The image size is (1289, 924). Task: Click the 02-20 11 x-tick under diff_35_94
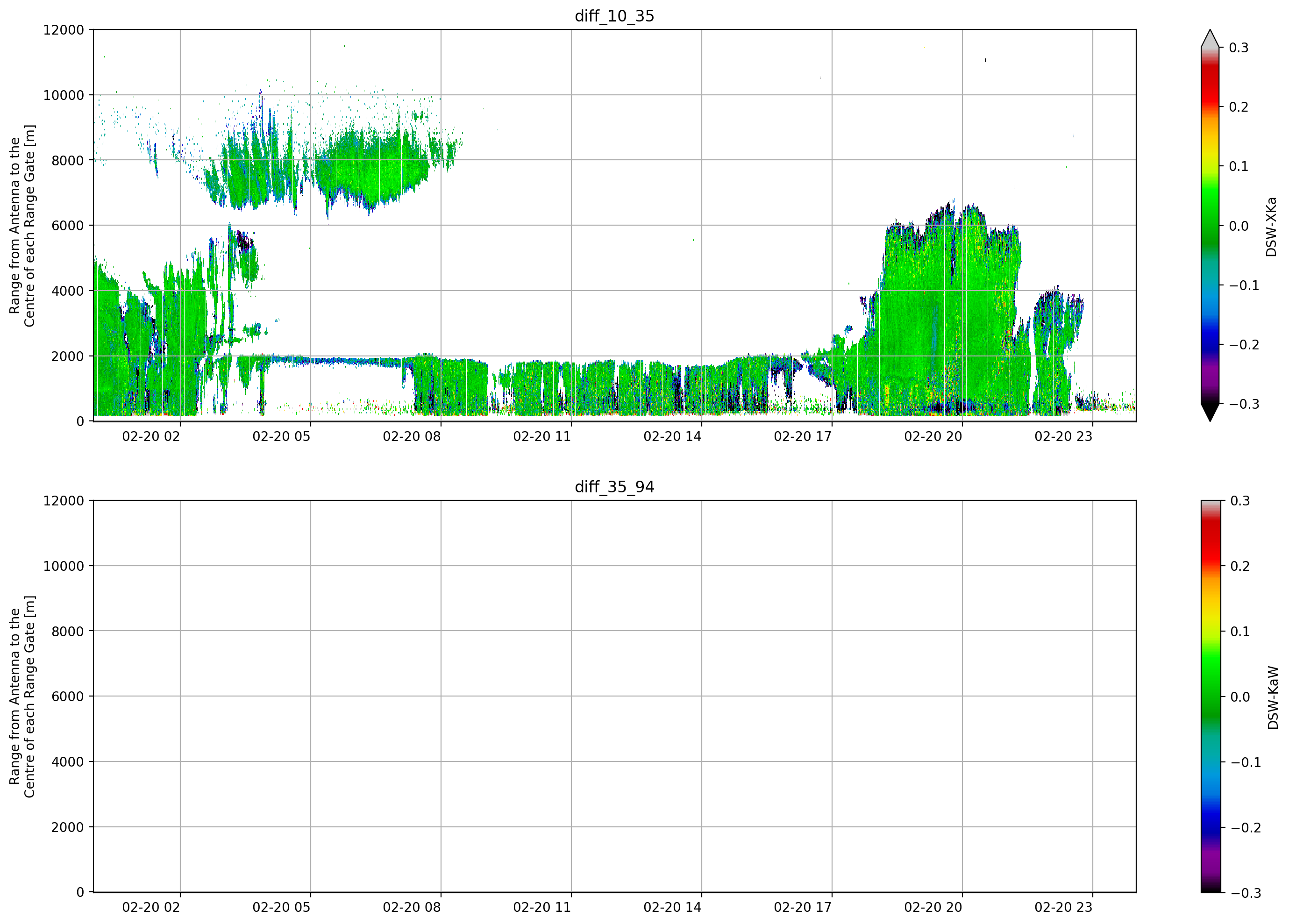542,908
